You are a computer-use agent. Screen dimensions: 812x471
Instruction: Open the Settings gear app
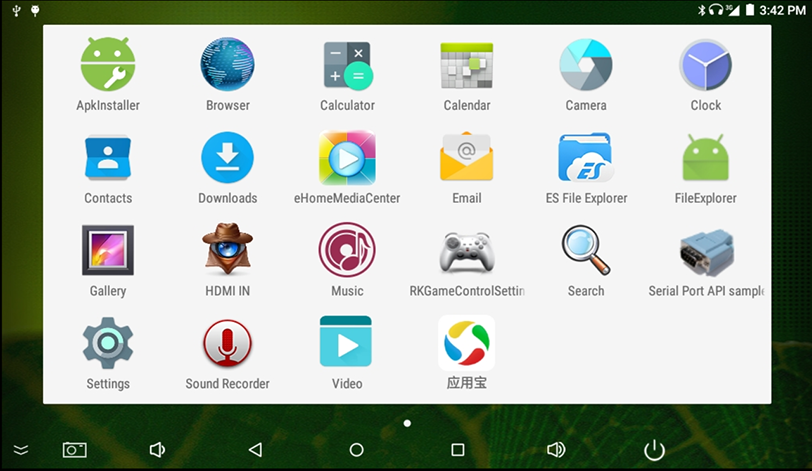pos(108,343)
